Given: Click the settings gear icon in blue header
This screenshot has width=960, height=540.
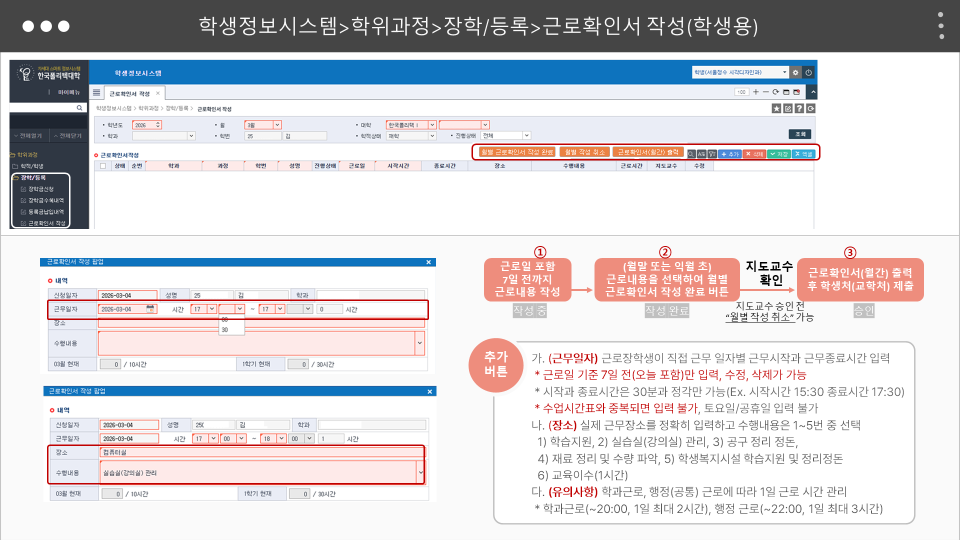Looking at the screenshot, I should (795, 73).
